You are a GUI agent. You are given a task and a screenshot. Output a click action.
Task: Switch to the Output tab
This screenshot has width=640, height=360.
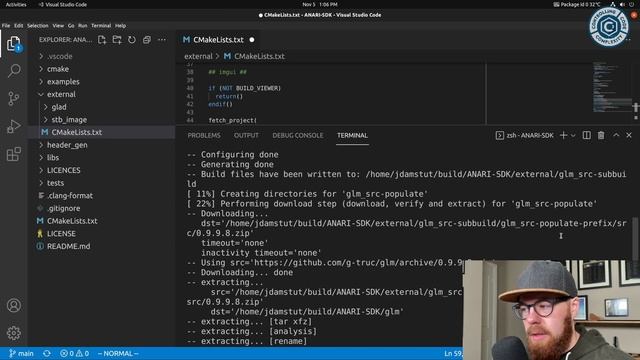click(x=246, y=136)
